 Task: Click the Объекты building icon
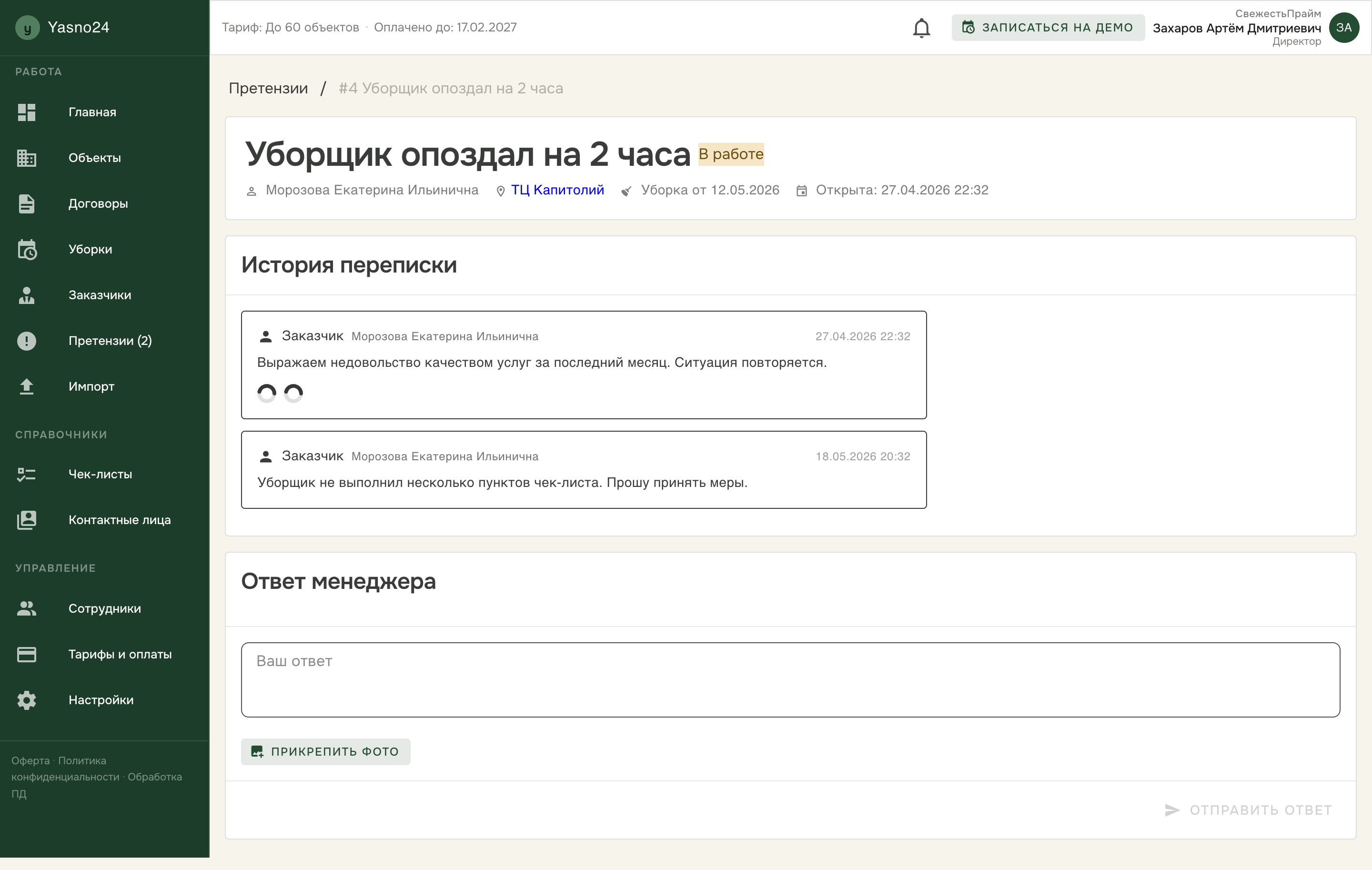(x=26, y=158)
